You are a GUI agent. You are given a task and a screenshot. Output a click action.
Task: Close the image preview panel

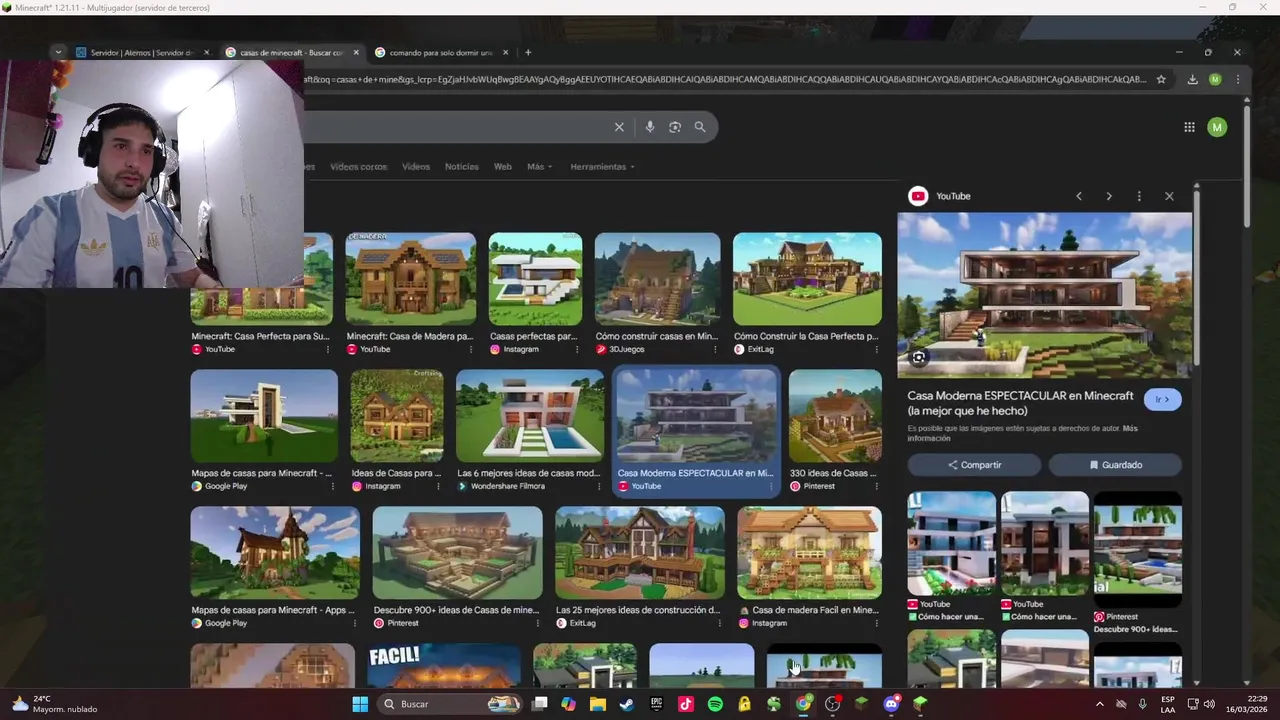click(x=1169, y=196)
